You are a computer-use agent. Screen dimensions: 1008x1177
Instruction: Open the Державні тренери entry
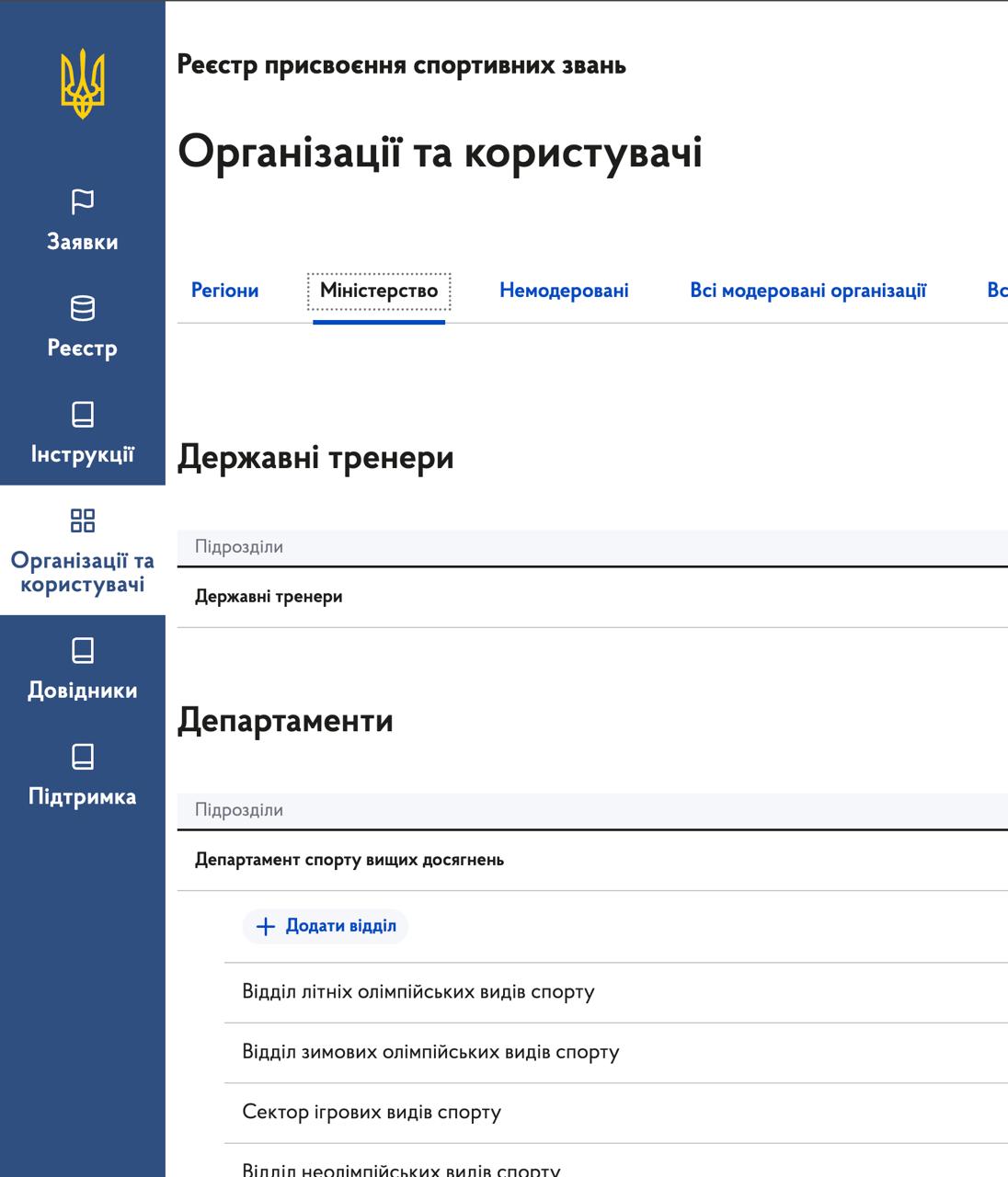tap(268, 596)
